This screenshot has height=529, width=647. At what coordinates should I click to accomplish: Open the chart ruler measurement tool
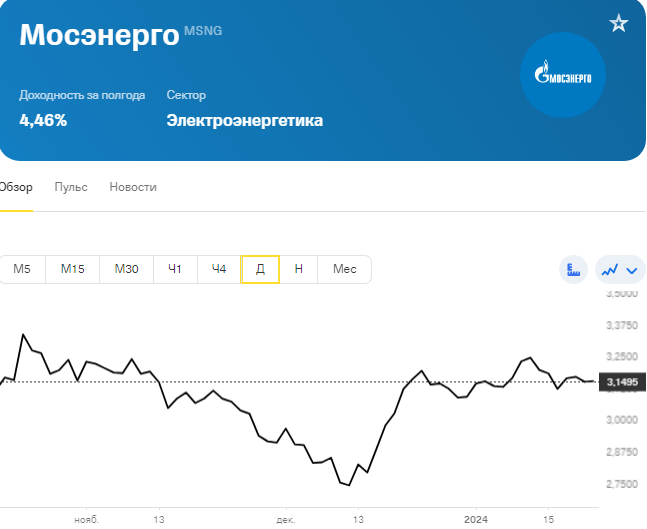574,269
